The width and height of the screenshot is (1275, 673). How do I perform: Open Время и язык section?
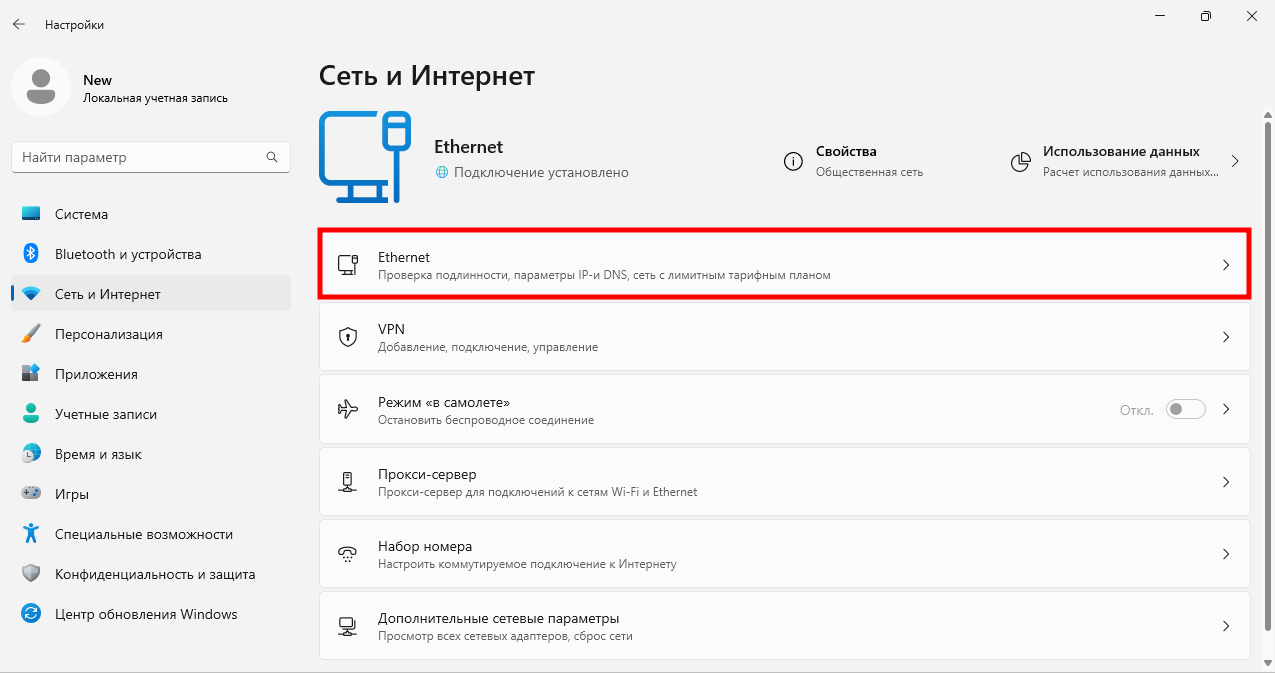point(151,454)
